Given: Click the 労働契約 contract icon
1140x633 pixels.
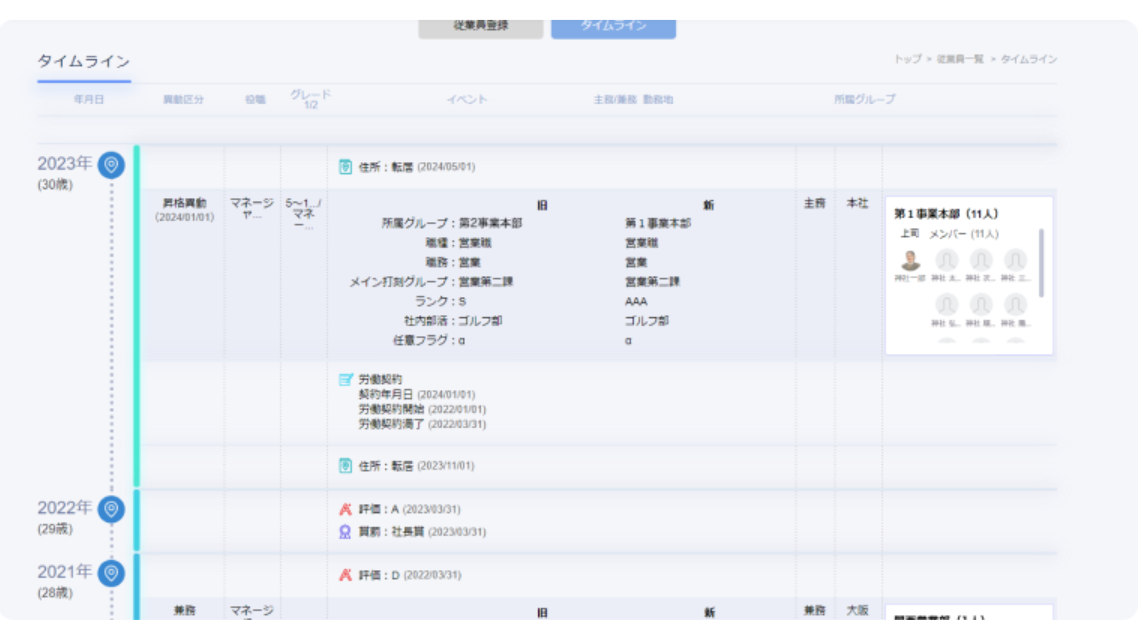Looking at the screenshot, I should click(x=345, y=380).
